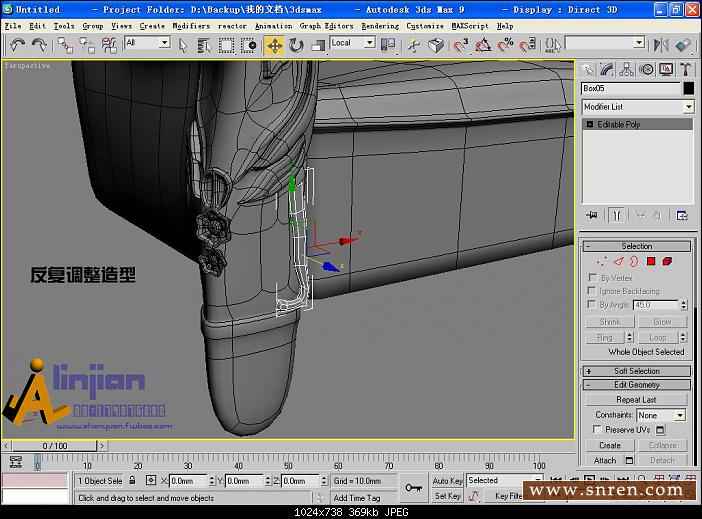This screenshot has height=519, width=702.
Task: Open the Utilities hammer panel tab
Action: coord(686,69)
